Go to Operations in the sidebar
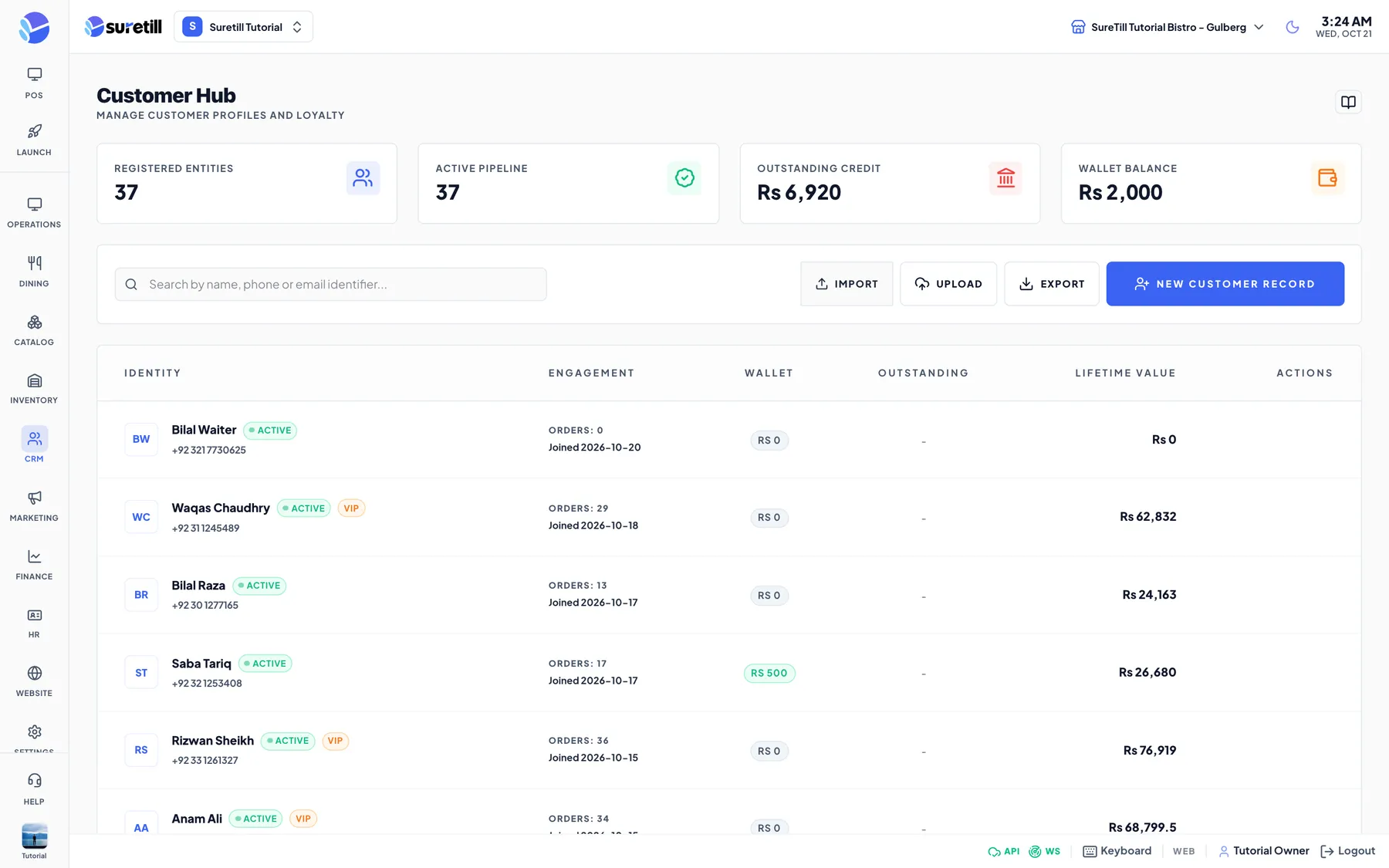 [x=34, y=213]
